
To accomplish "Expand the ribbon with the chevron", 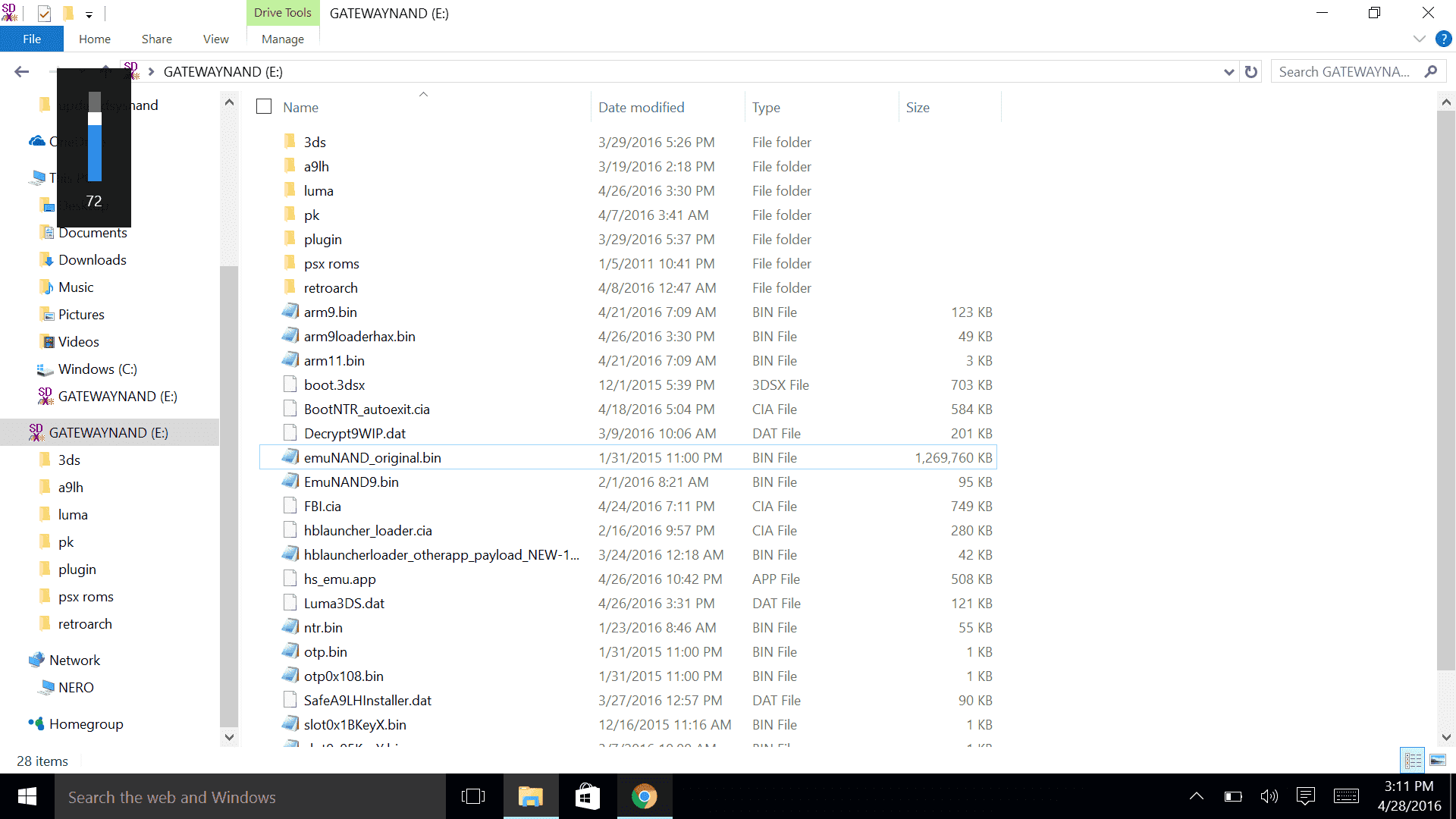I will coord(1420,39).
